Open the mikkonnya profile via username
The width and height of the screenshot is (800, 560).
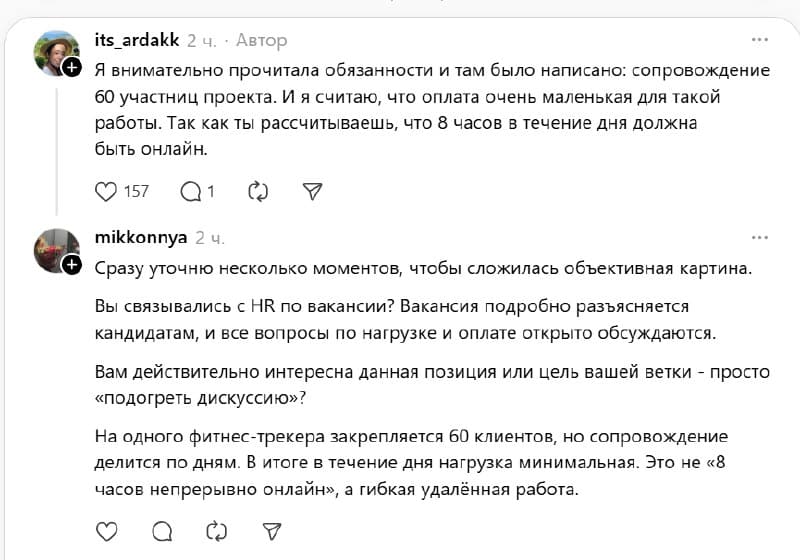[x=141, y=238]
